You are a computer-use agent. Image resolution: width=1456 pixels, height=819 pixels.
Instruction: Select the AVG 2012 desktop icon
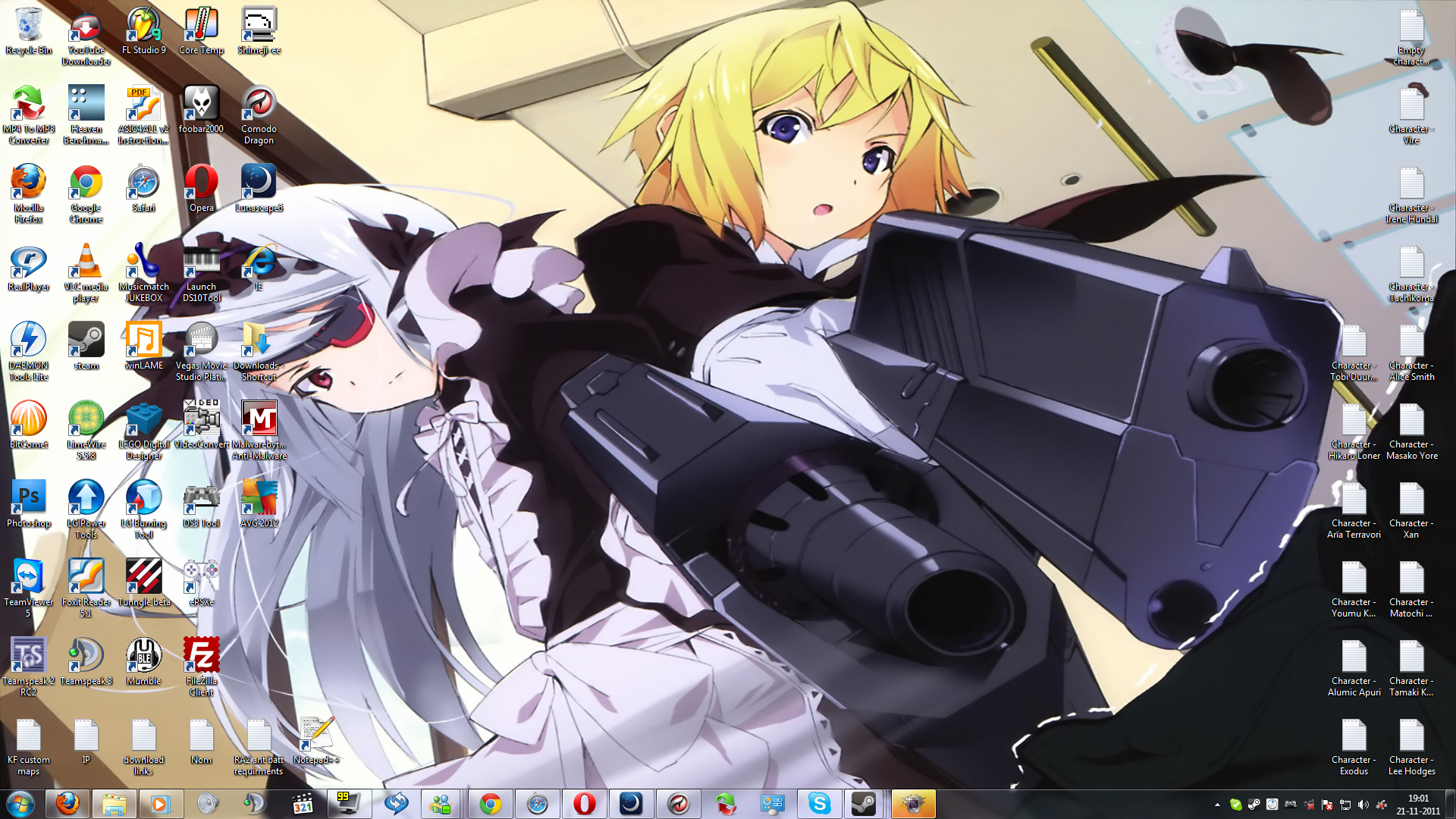tap(259, 504)
